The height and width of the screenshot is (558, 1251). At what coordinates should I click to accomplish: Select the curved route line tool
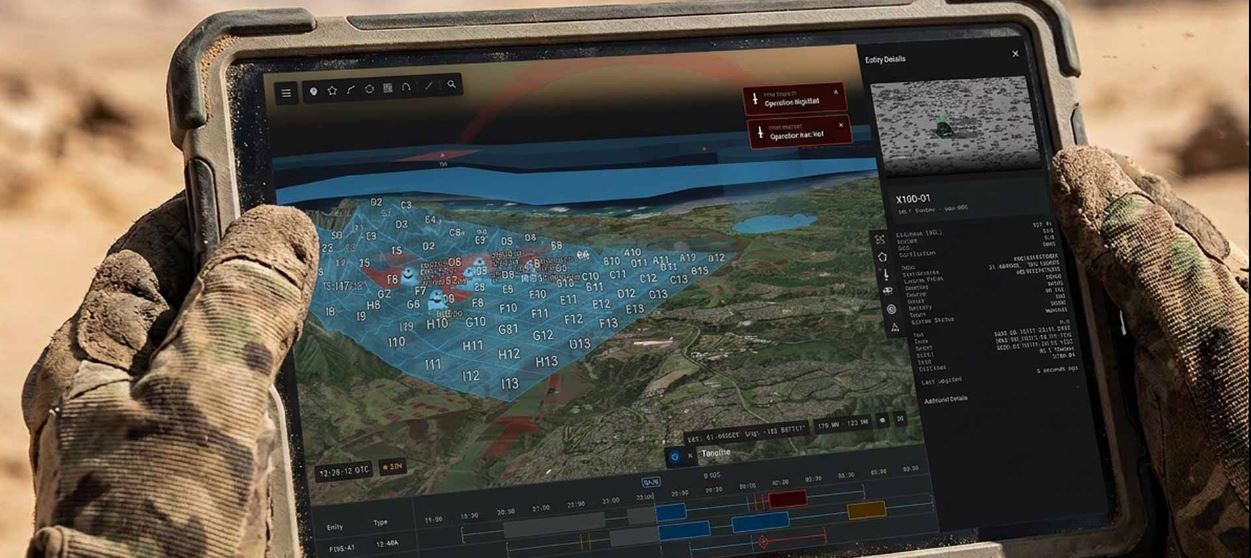click(x=351, y=90)
